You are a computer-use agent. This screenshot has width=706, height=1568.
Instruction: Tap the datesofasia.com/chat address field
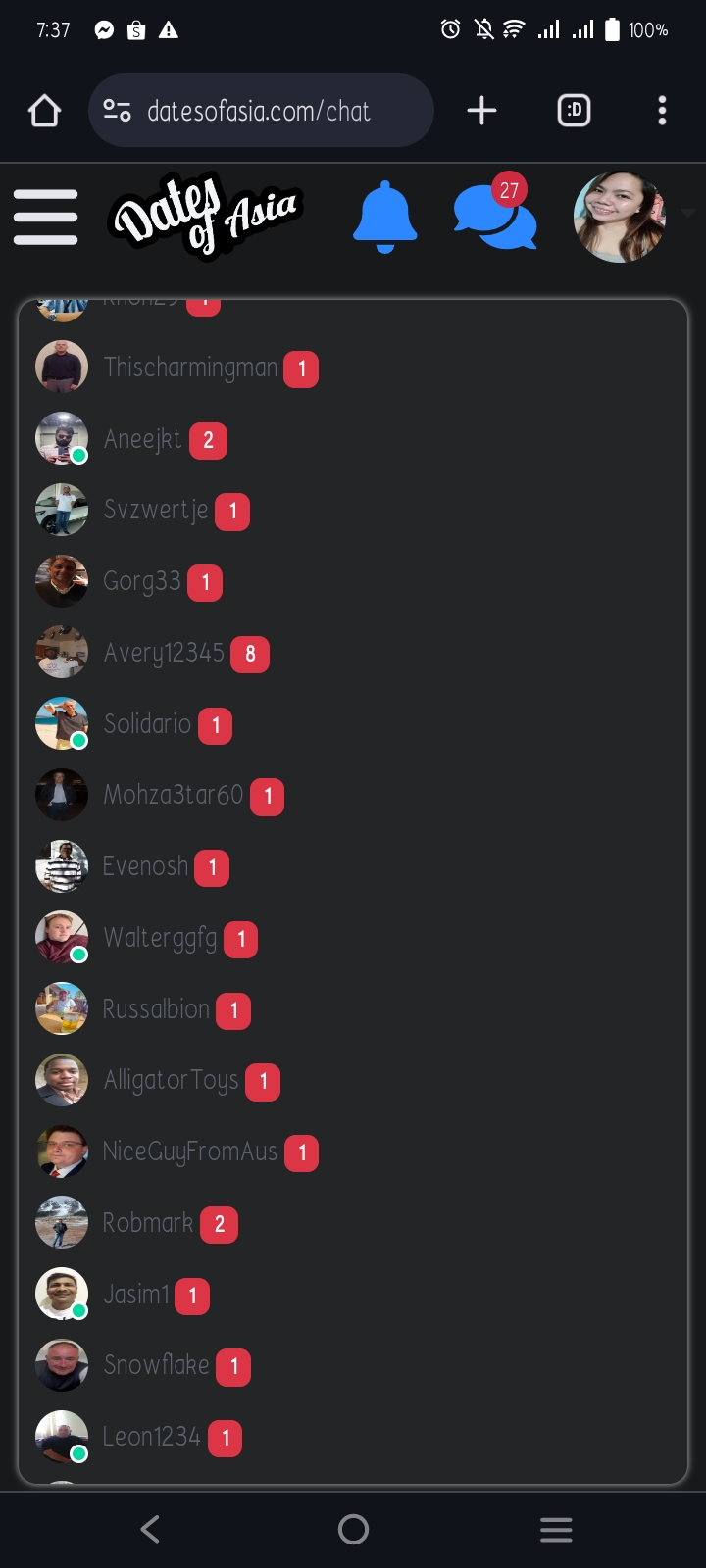[261, 111]
